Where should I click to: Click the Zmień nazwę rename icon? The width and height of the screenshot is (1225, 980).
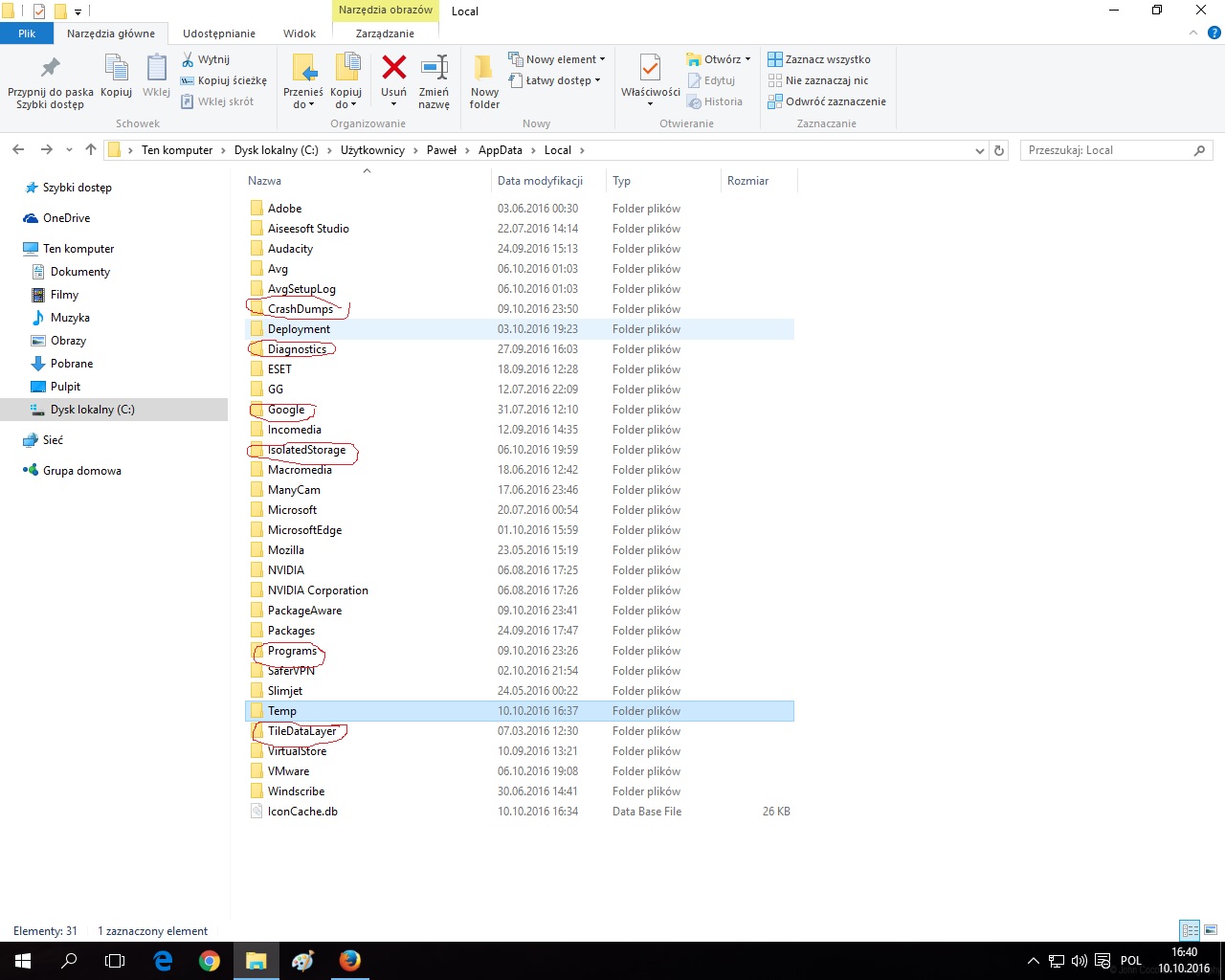point(434,70)
